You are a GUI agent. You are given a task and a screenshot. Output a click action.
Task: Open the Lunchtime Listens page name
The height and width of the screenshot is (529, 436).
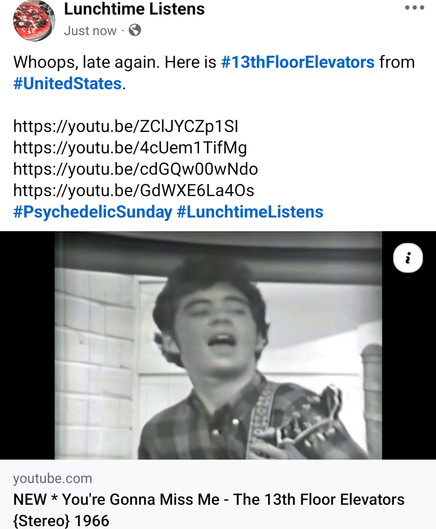click(x=134, y=9)
